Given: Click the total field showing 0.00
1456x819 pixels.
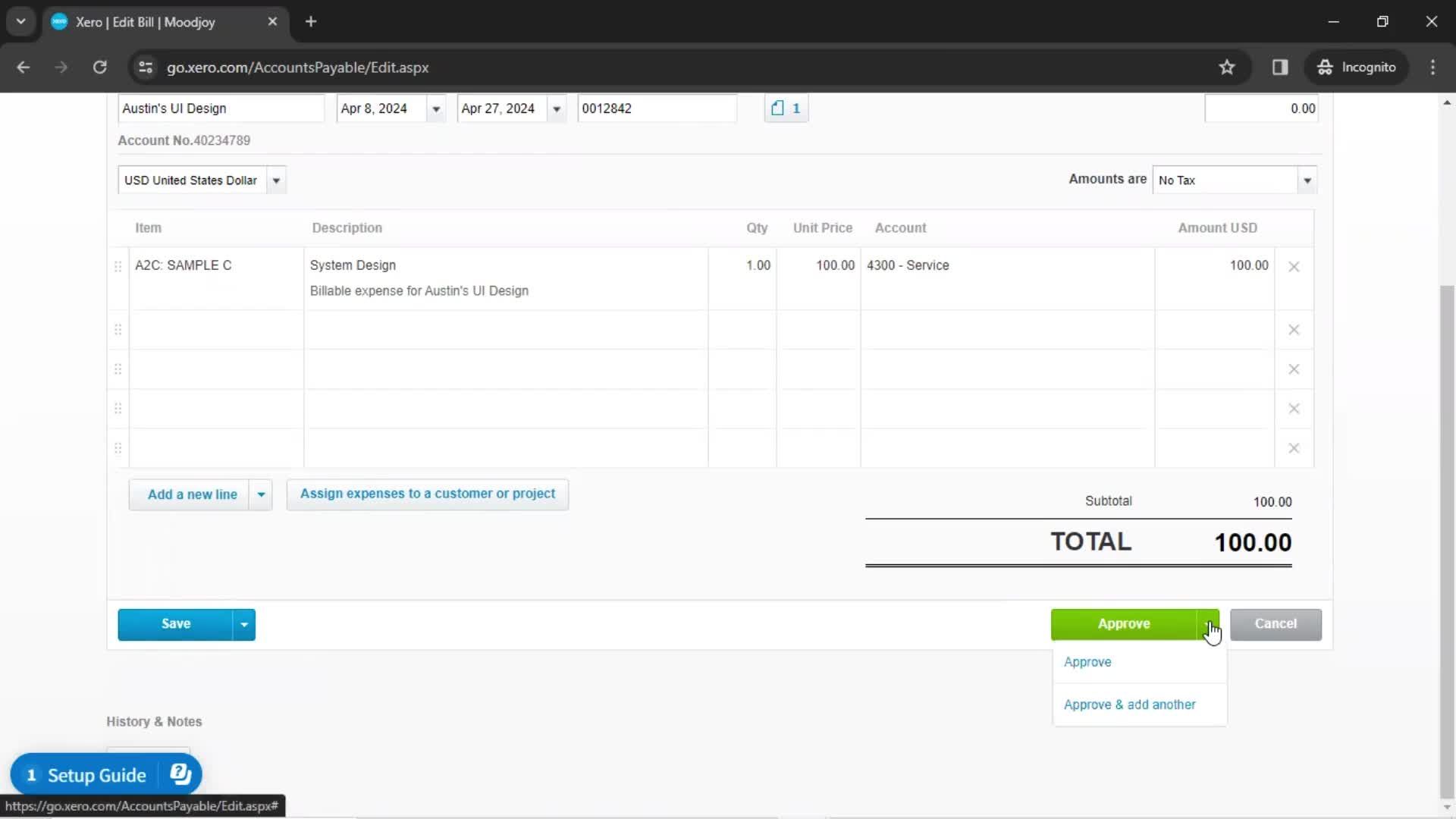Looking at the screenshot, I should [x=1260, y=108].
